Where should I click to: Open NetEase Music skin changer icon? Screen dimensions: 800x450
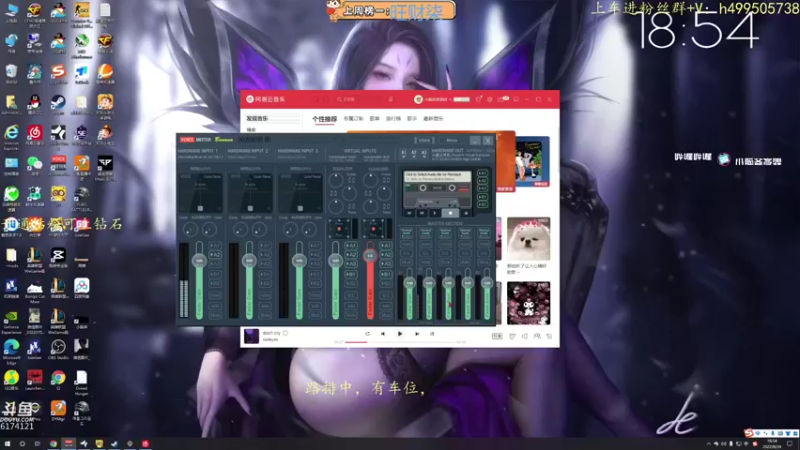point(479,99)
